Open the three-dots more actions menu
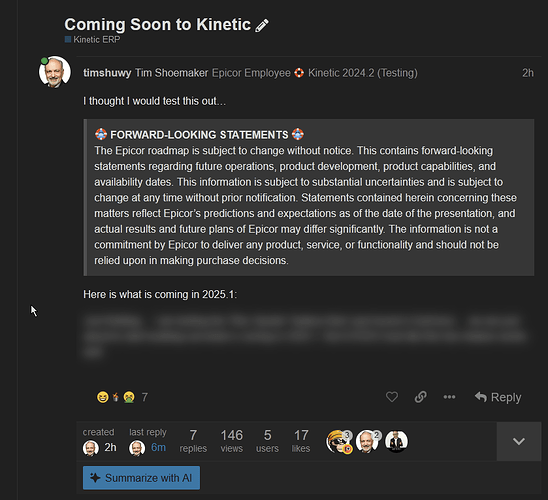 [x=449, y=397]
